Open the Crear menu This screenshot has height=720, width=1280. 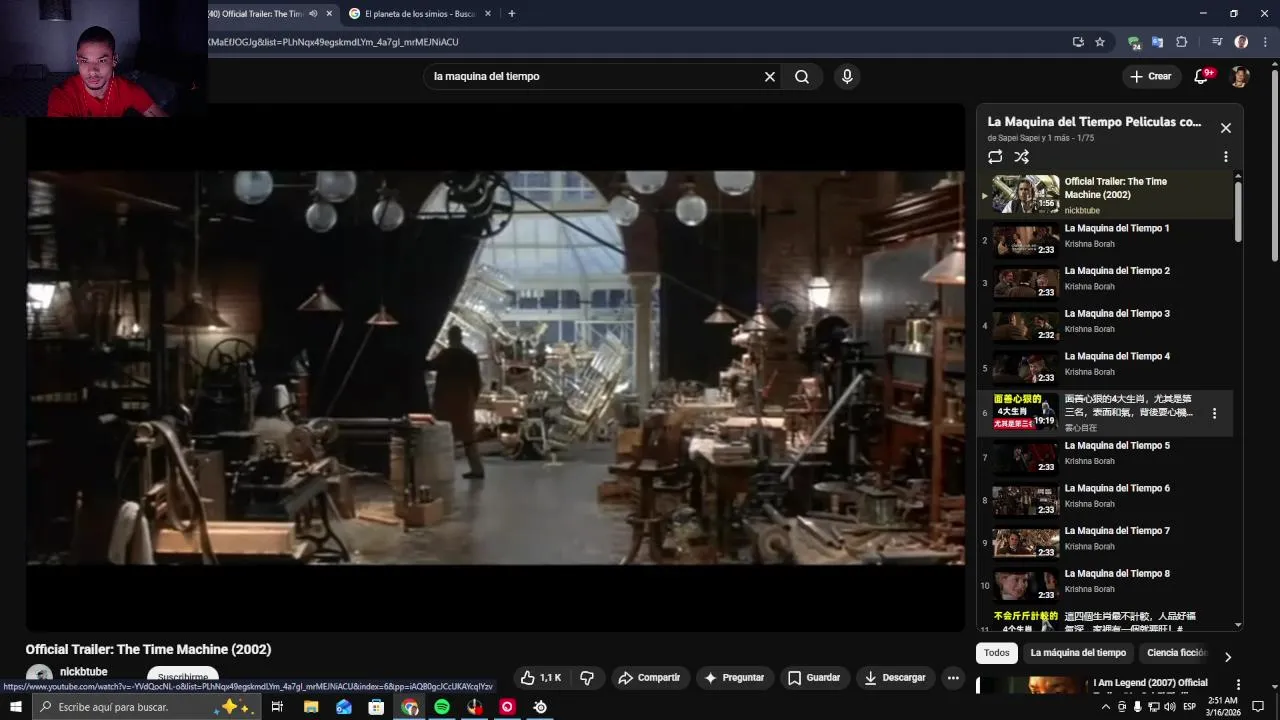pyautogui.click(x=1150, y=76)
